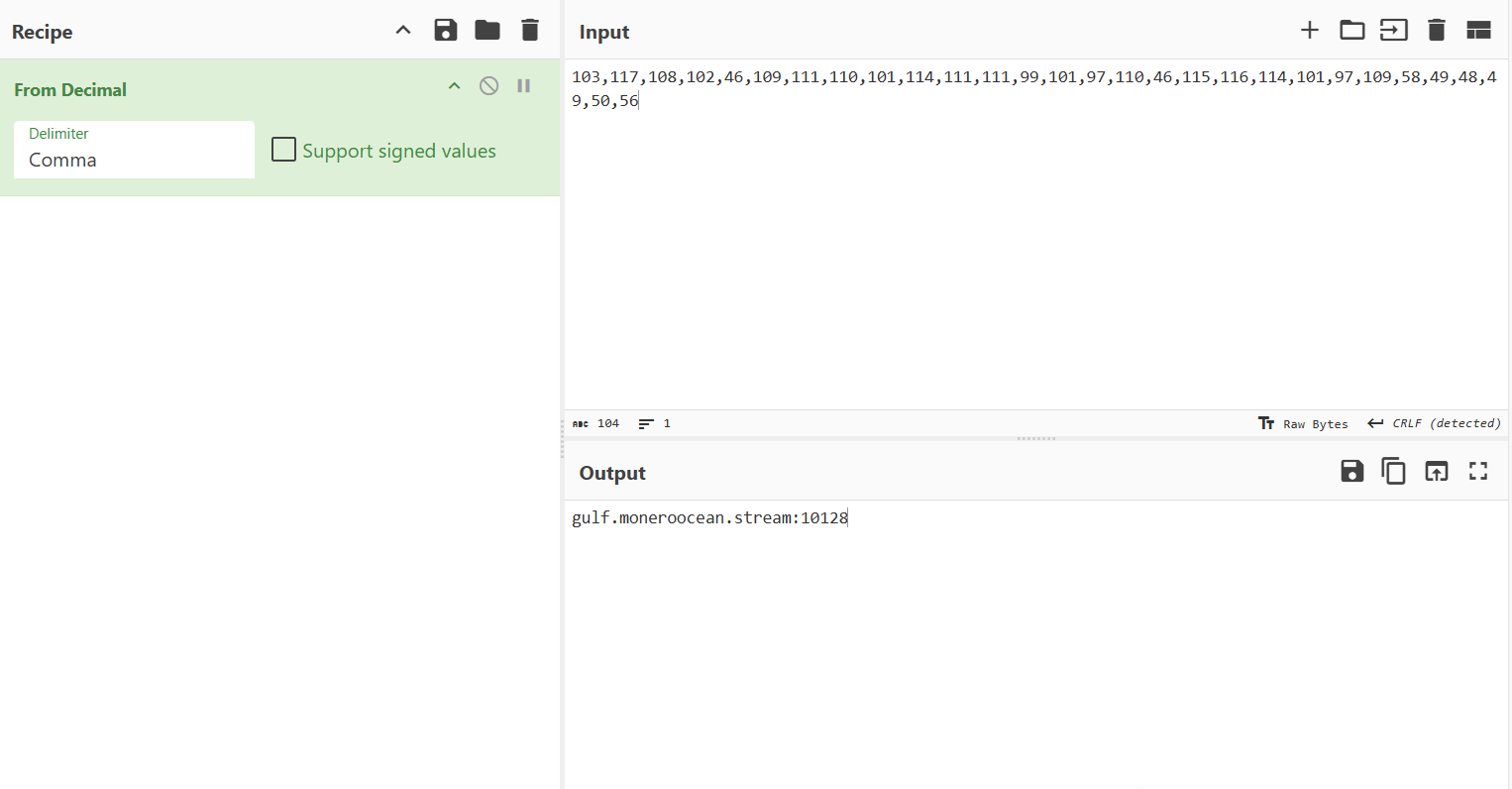Add a new input tab
The image size is (1512, 789).
point(1310,30)
